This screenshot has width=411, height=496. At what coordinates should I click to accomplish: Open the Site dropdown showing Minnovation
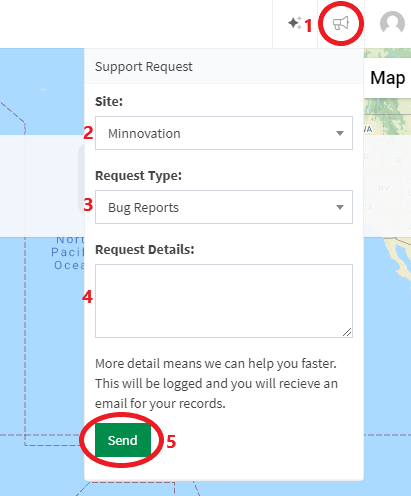pyautogui.click(x=224, y=133)
